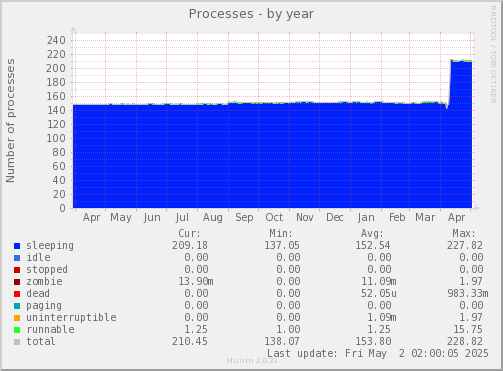Click the sleeping legend label
Image resolution: width=503 pixels, height=371 pixels.
(x=50, y=246)
